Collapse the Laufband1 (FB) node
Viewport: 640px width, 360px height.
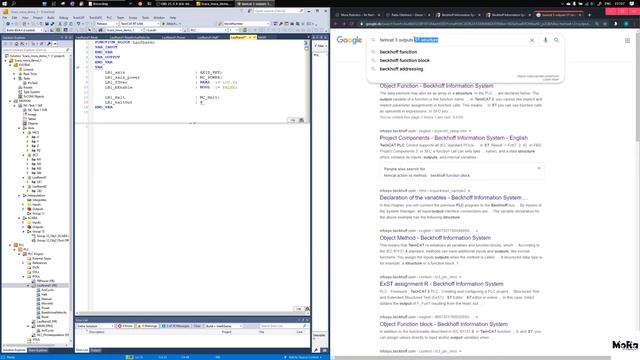(x=29, y=285)
